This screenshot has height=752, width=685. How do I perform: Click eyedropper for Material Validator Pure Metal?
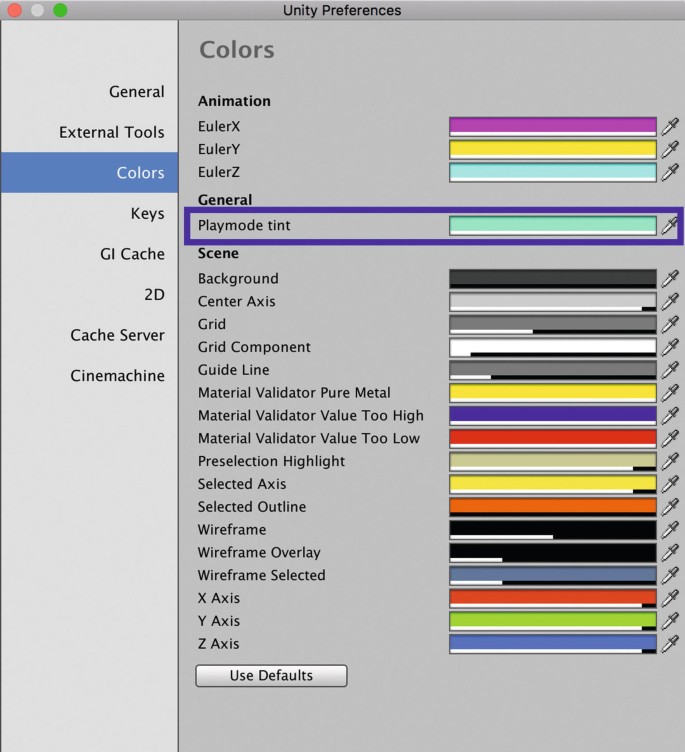tap(670, 393)
